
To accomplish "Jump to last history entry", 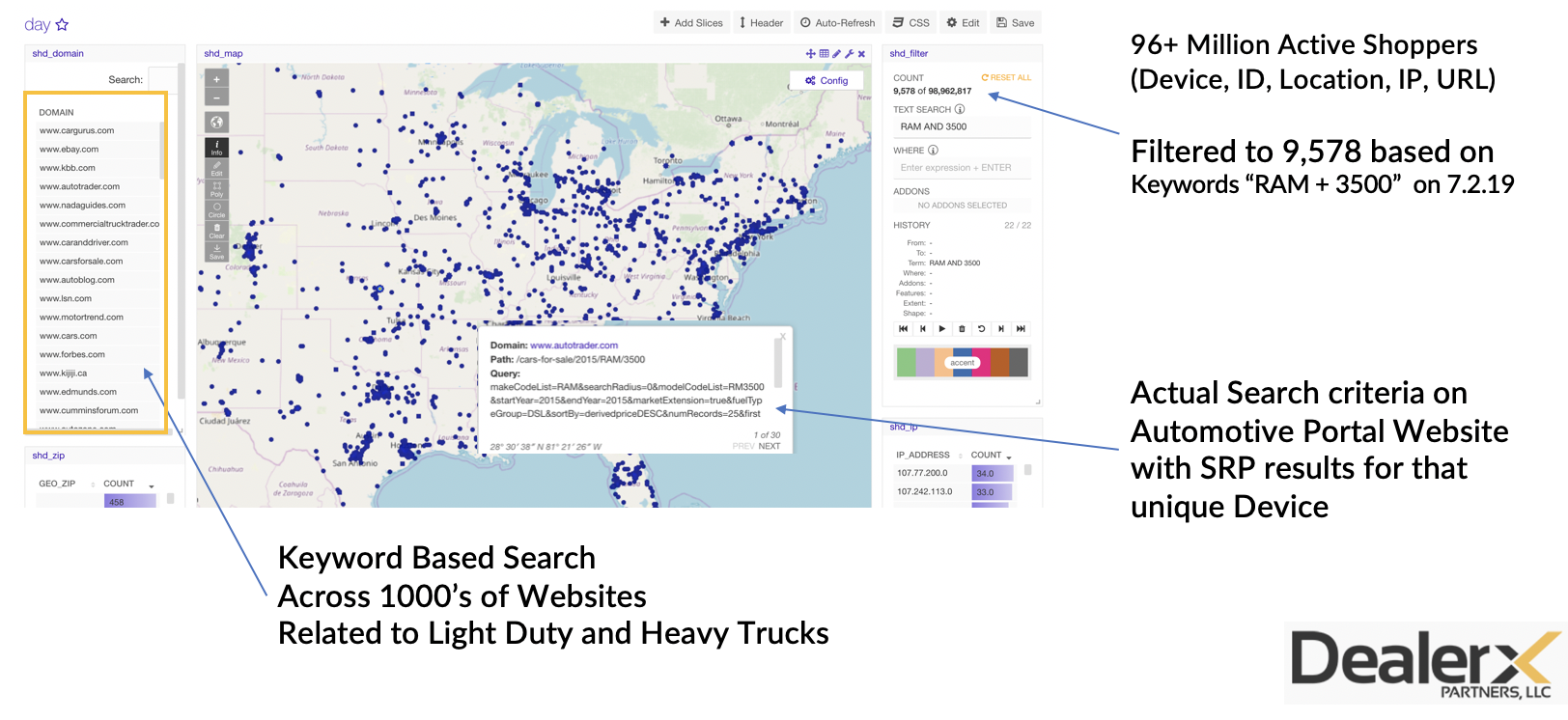I will coord(1021,329).
